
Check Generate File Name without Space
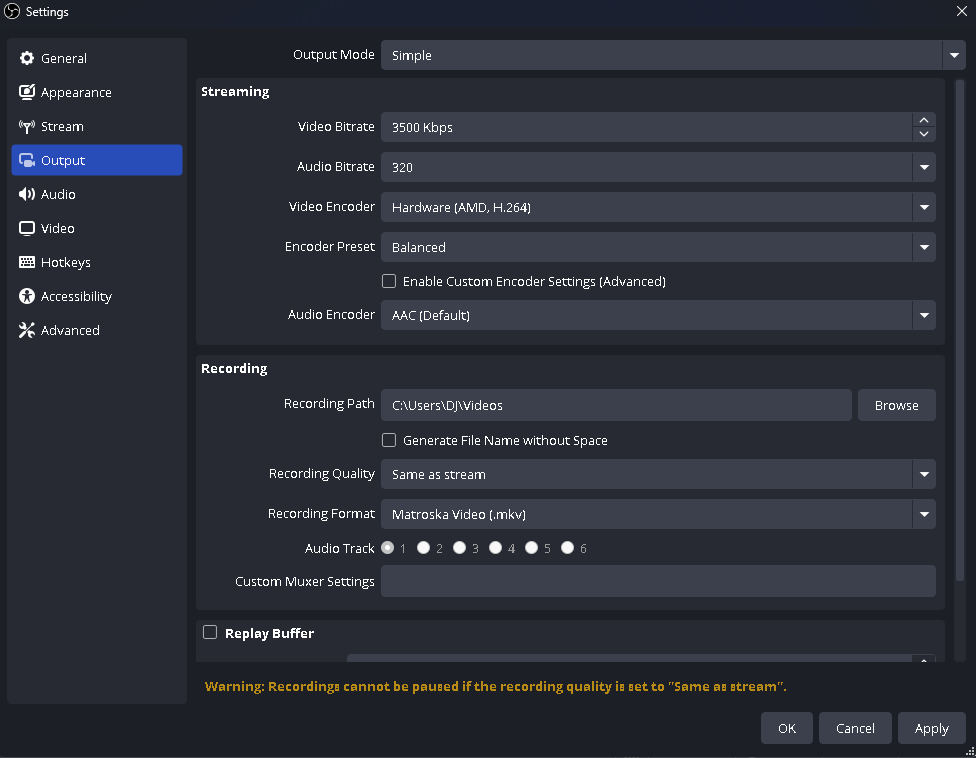pos(389,441)
